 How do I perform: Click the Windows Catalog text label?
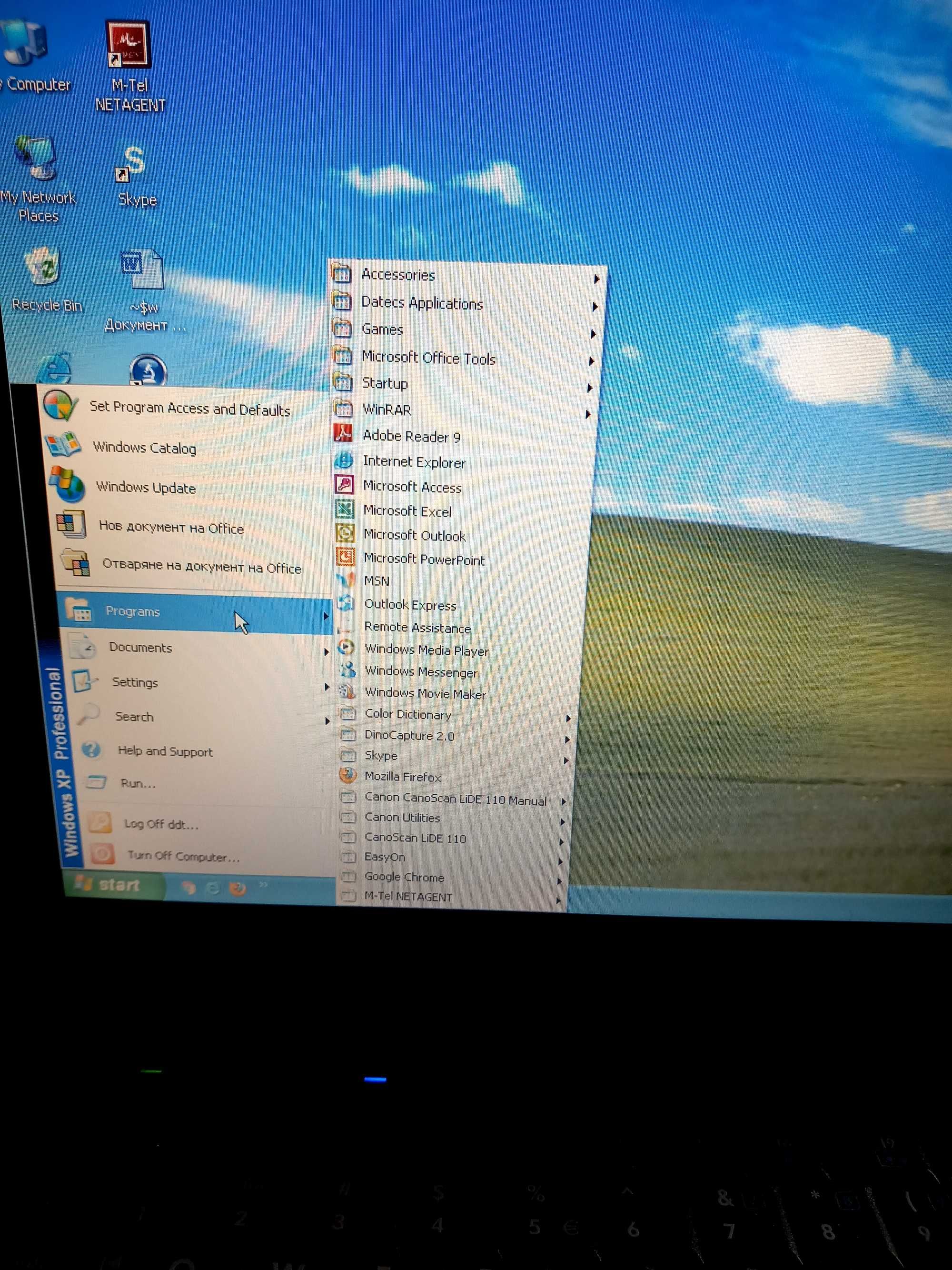click(145, 447)
